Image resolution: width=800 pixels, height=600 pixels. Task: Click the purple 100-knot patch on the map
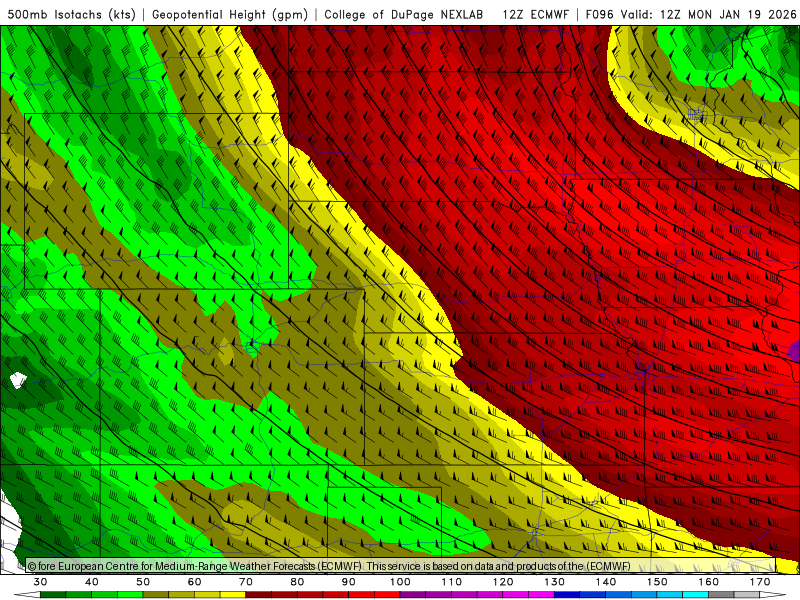tap(795, 351)
